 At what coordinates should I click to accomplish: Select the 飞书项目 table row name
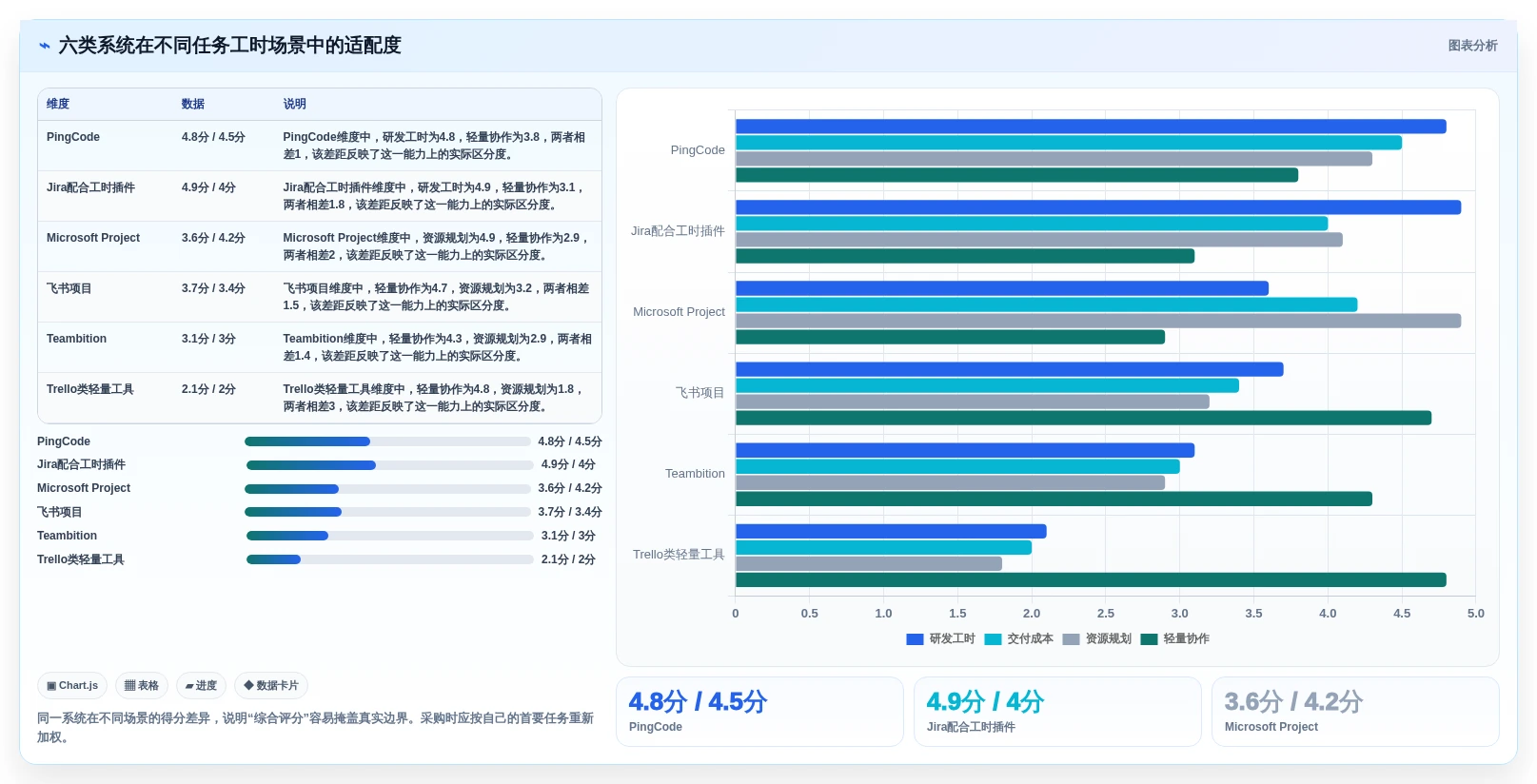click(69, 288)
